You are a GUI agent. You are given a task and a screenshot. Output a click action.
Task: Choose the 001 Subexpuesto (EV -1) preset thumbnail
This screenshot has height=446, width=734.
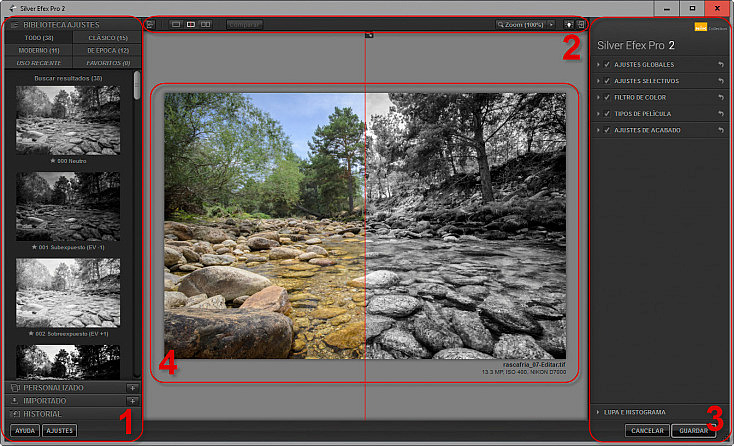(68, 206)
